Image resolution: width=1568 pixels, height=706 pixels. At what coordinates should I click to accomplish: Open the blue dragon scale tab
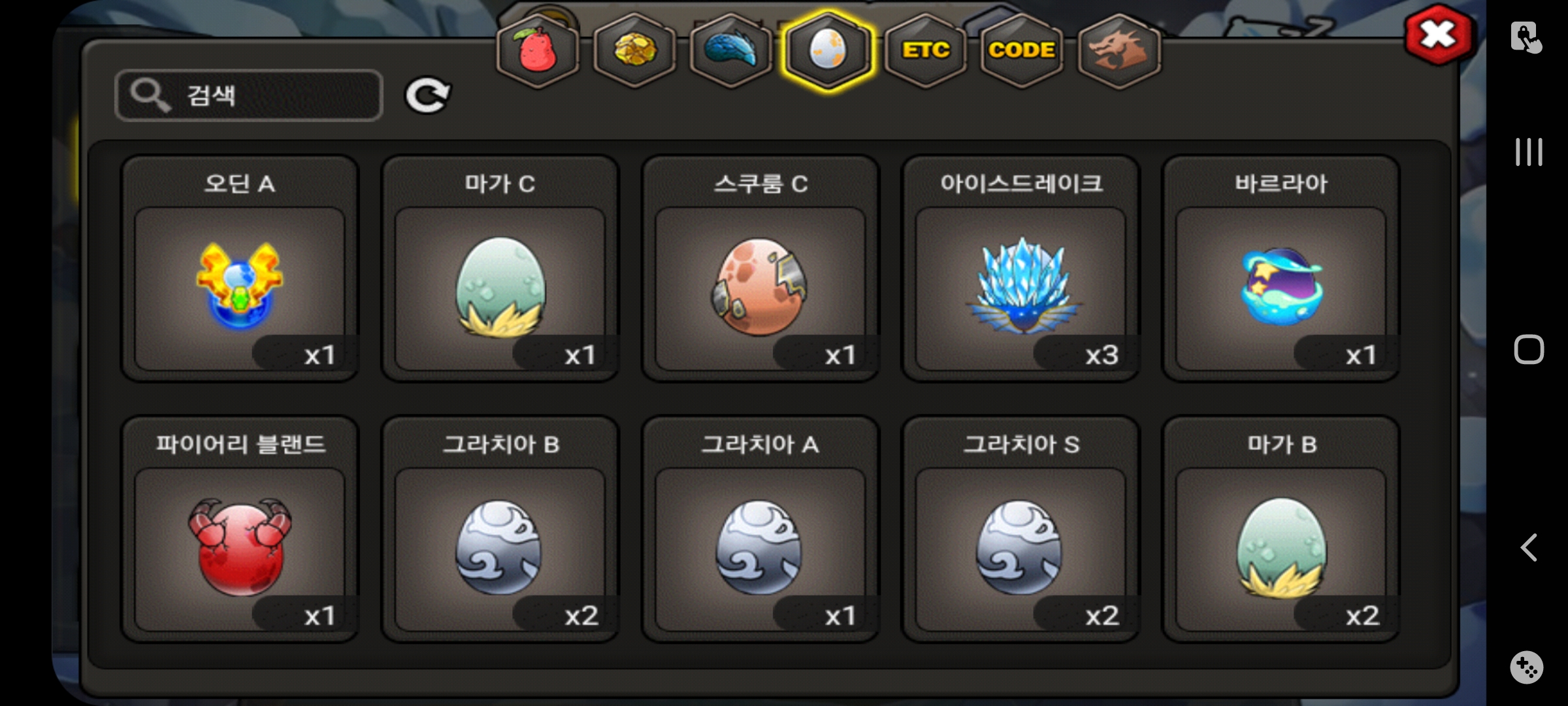731,50
